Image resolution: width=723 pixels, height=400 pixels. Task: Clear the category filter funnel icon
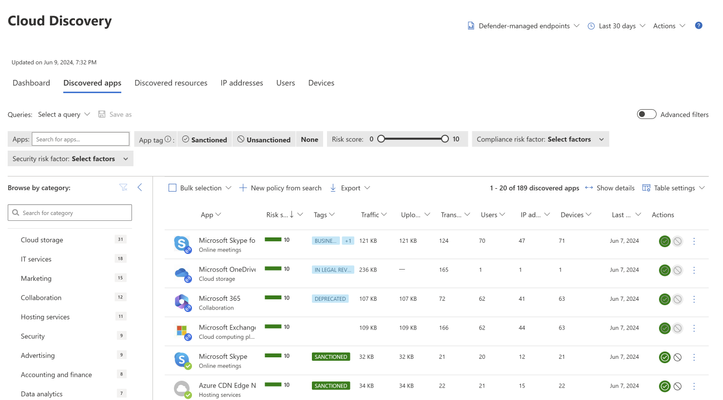123,187
